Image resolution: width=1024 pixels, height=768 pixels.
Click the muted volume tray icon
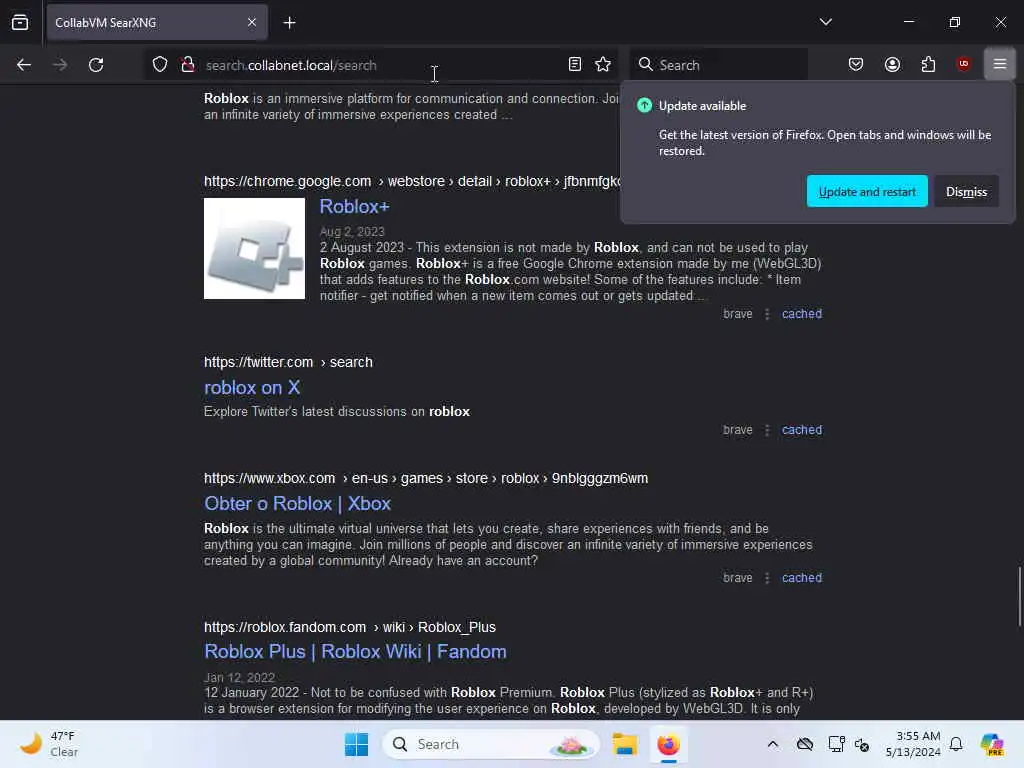862,744
